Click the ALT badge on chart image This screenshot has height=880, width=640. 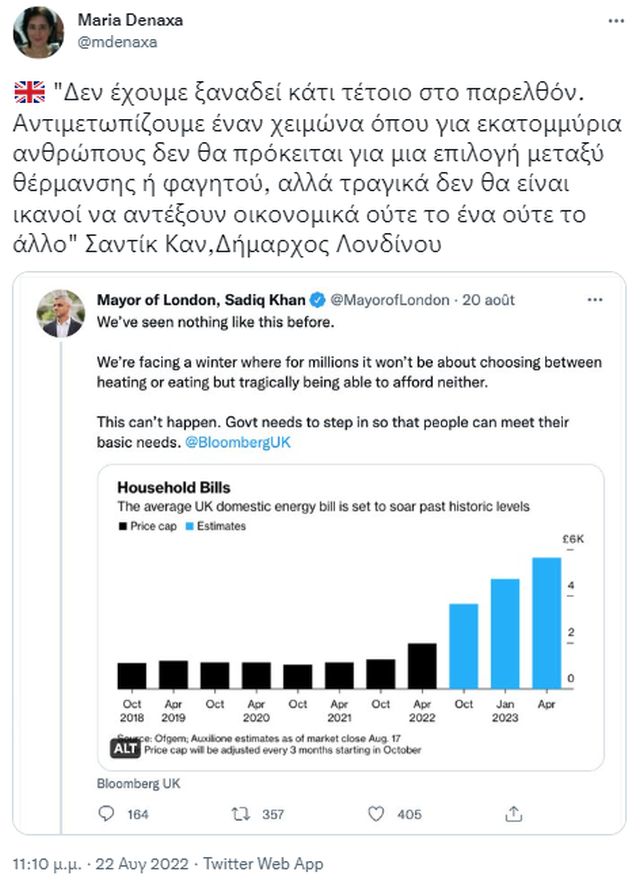click(x=122, y=747)
